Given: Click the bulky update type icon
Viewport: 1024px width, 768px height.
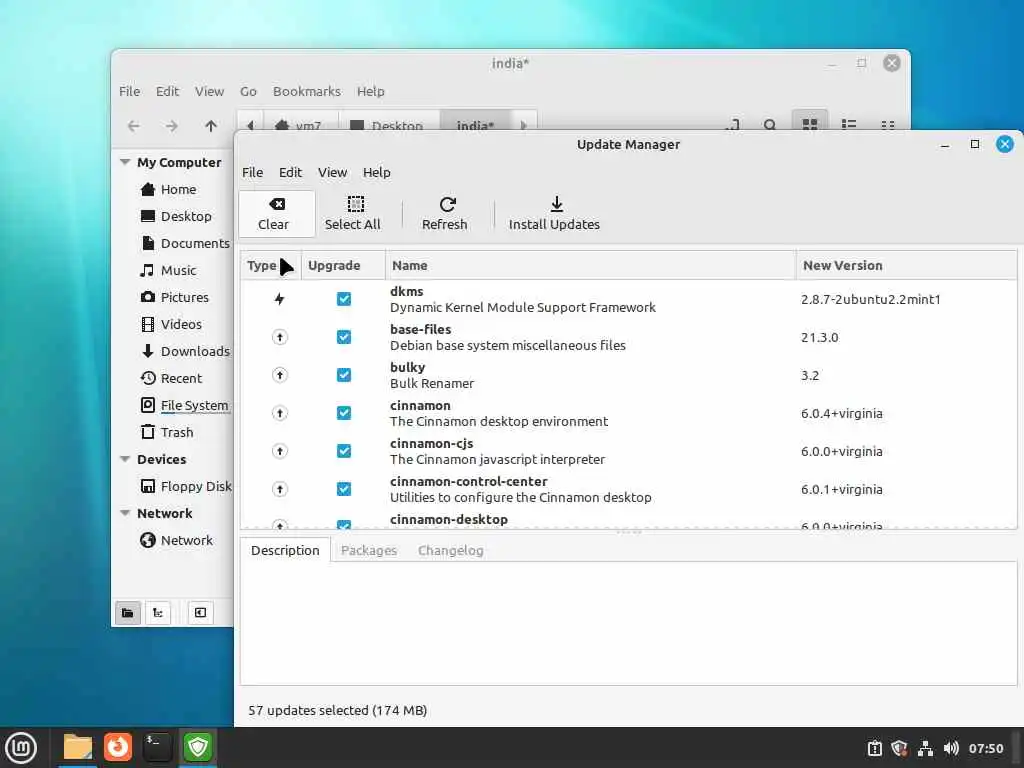Looking at the screenshot, I should tap(280, 375).
